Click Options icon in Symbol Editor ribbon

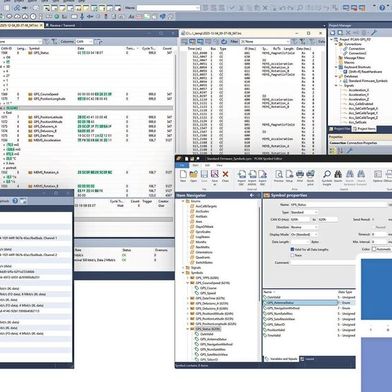pos(378,174)
